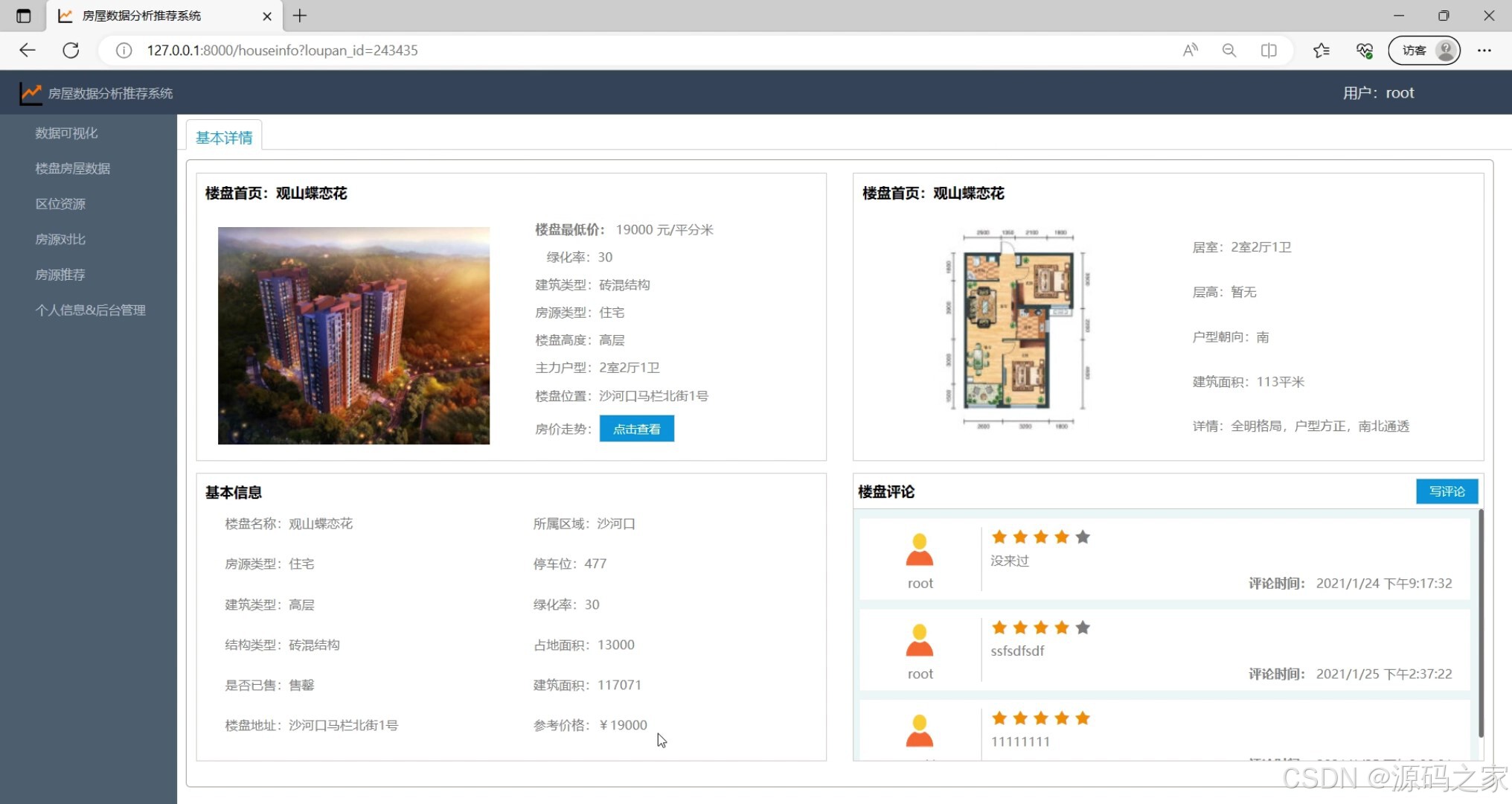
Task: Open browser settings and more menu
Action: pyautogui.click(x=1484, y=51)
